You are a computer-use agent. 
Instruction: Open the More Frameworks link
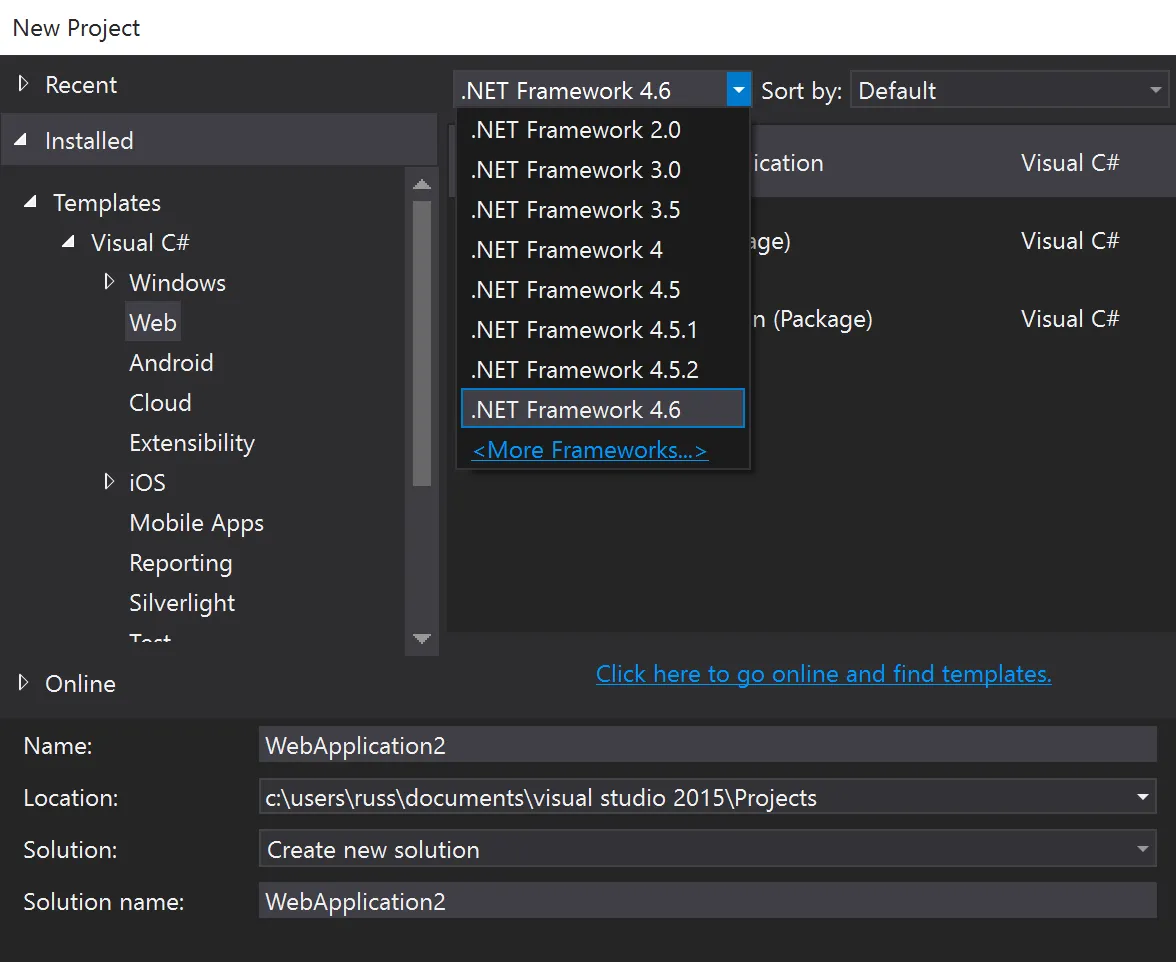tap(590, 451)
